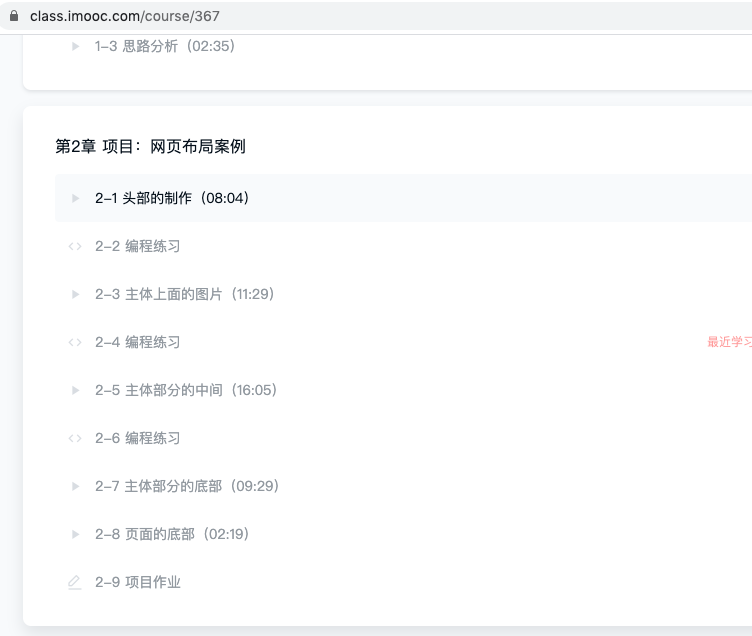752x636 pixels.
Task: Open lesson 1-3 思路分析 (02:35)
Action: click(164, 46)
